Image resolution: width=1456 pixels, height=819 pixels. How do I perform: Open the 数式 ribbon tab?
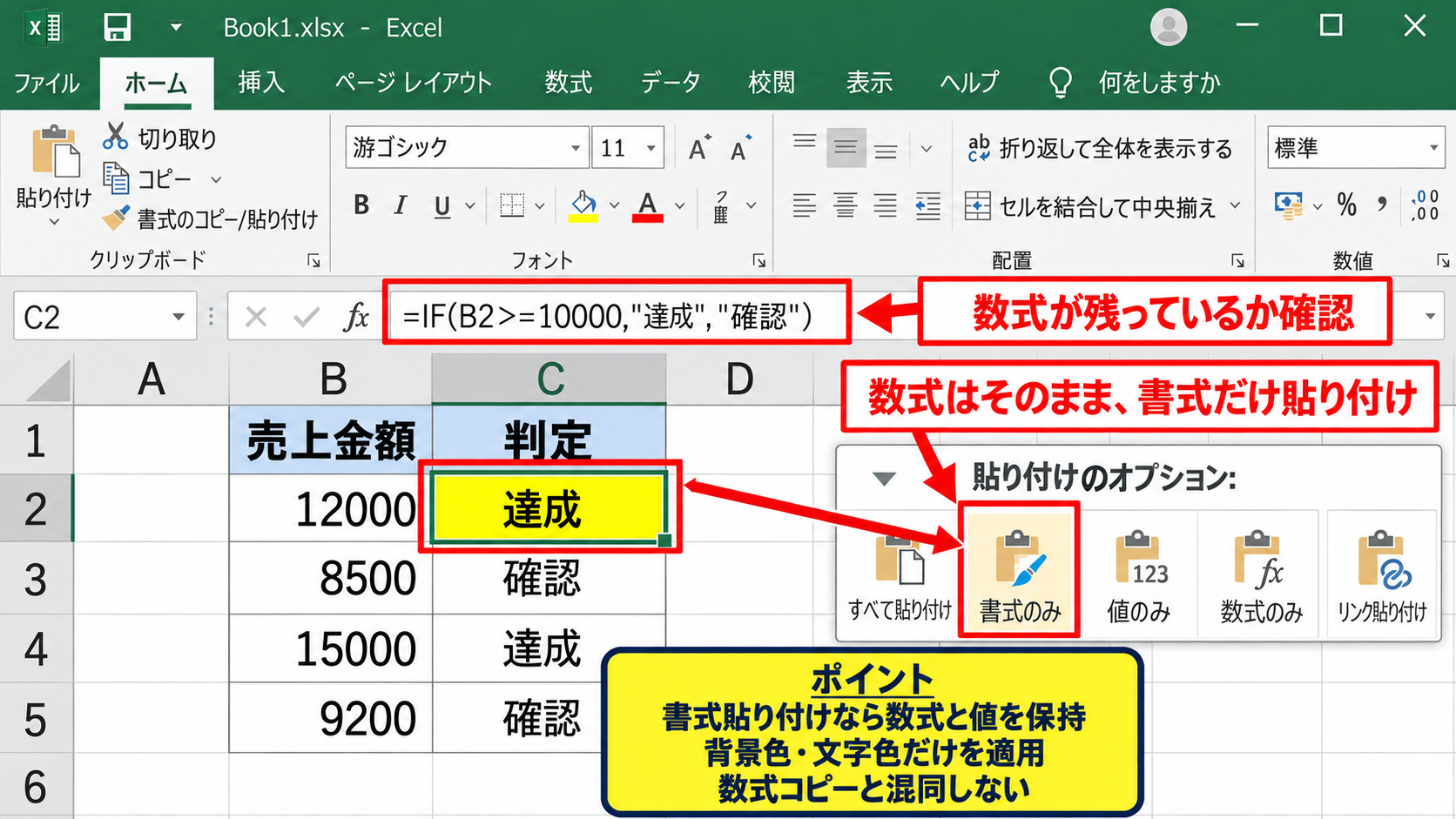pos(569,83)
